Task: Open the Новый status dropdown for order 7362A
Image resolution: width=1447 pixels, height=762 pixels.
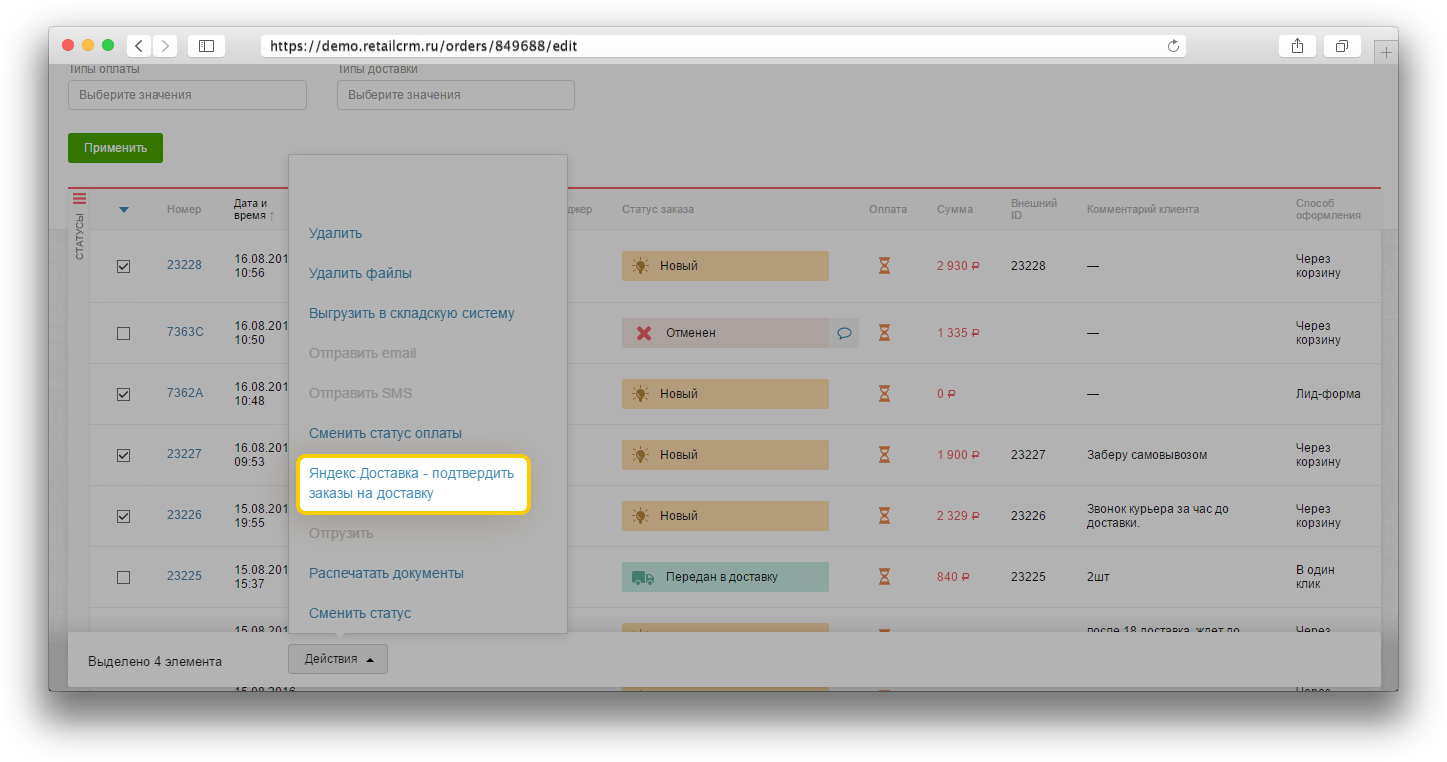Action: [725, 394]
